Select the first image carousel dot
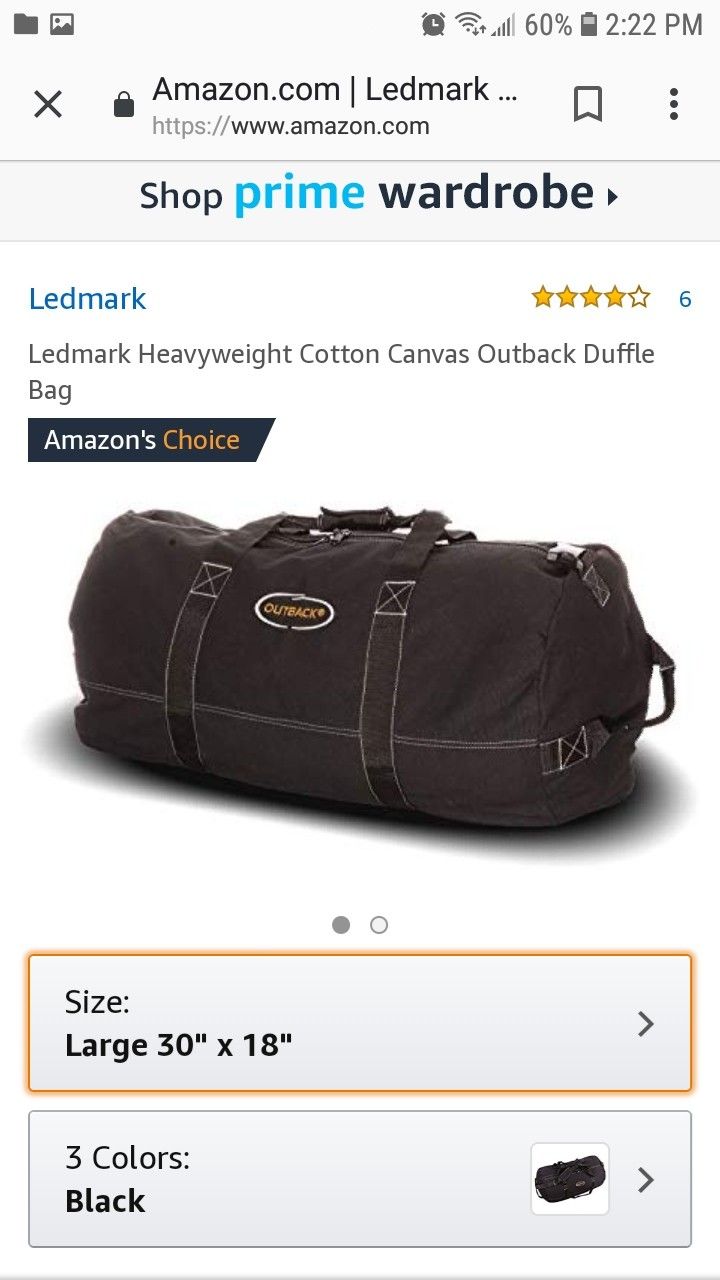Screen dimensions: 720x1280 pyautogui.click(x=341, y=925)
